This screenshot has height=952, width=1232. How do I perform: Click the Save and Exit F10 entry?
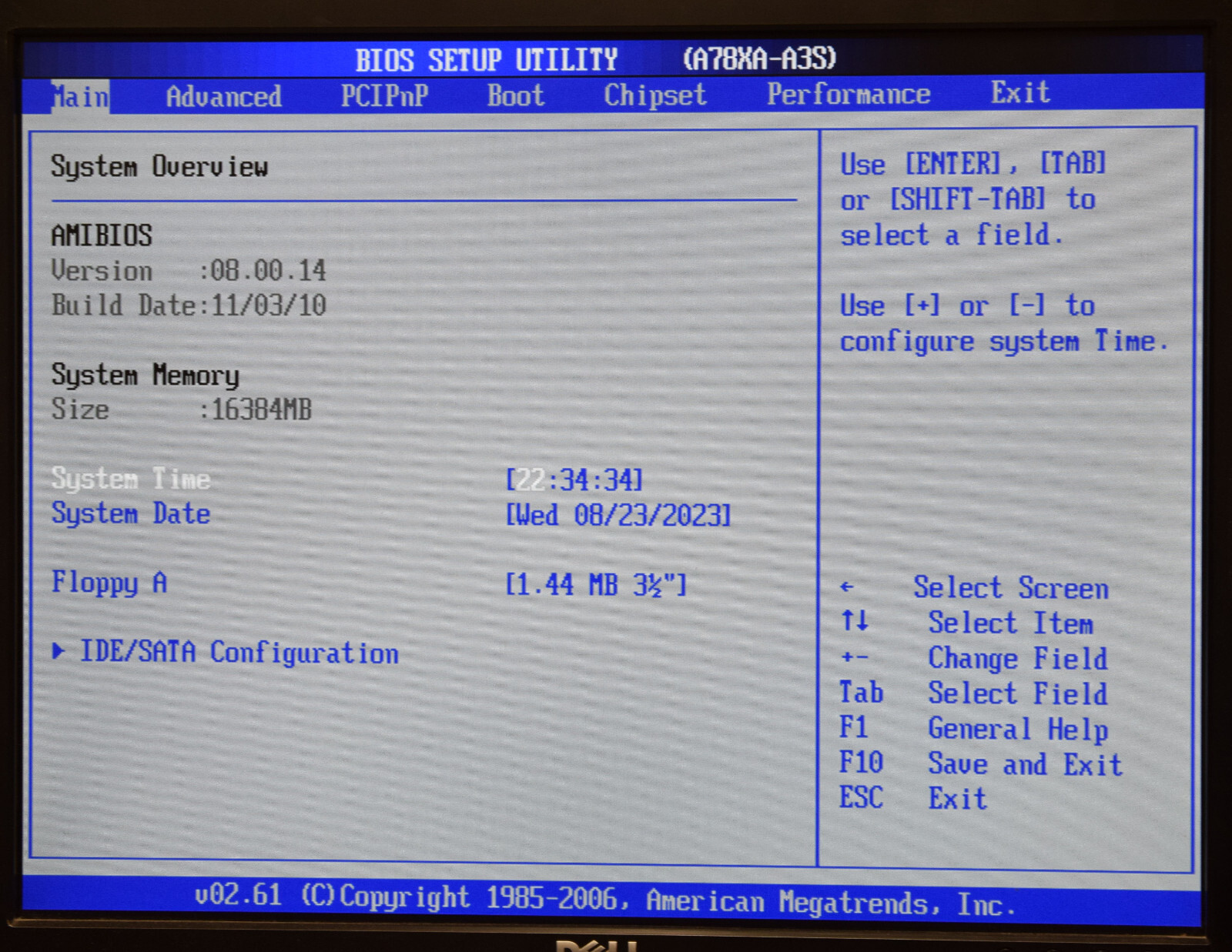pos(1024,763)
